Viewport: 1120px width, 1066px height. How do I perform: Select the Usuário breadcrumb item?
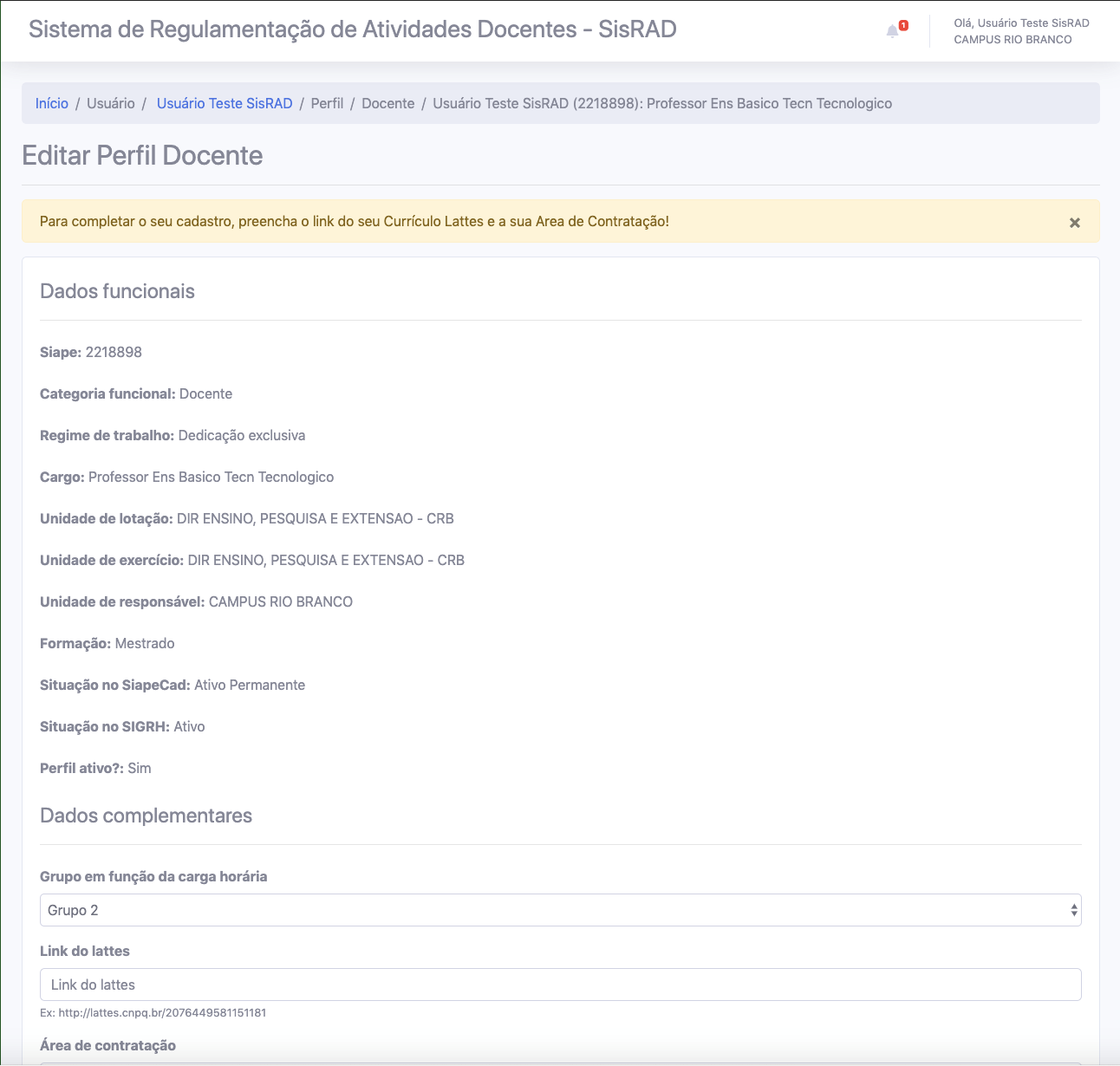[x=110, y=103]
